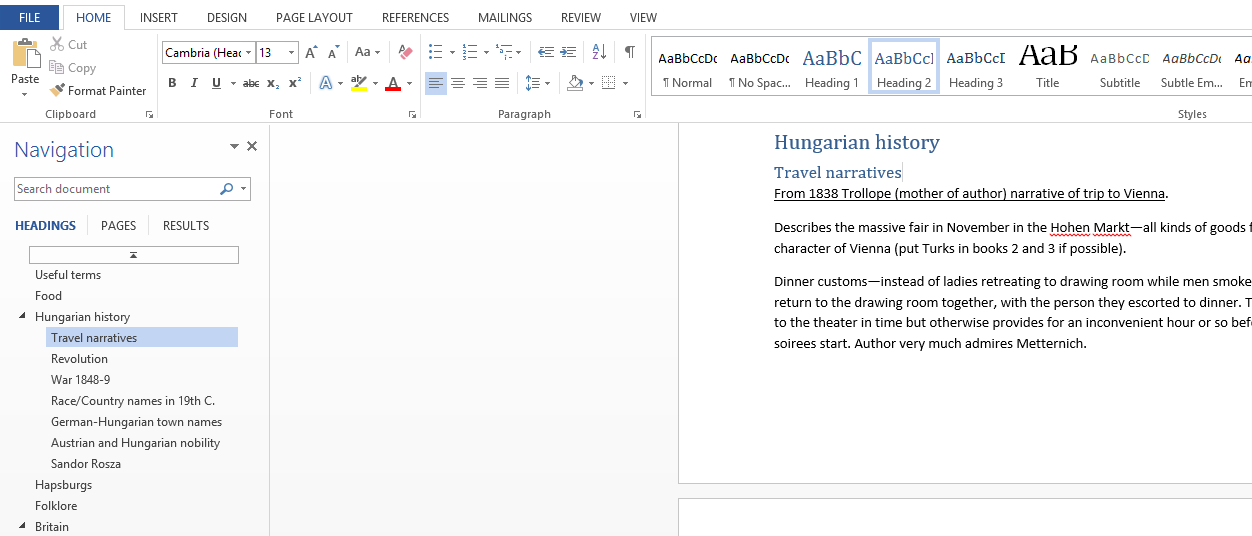Apply strikethrough to the text
The height and width of the screenshot is (536, 1252).
(x=251, y=83)
